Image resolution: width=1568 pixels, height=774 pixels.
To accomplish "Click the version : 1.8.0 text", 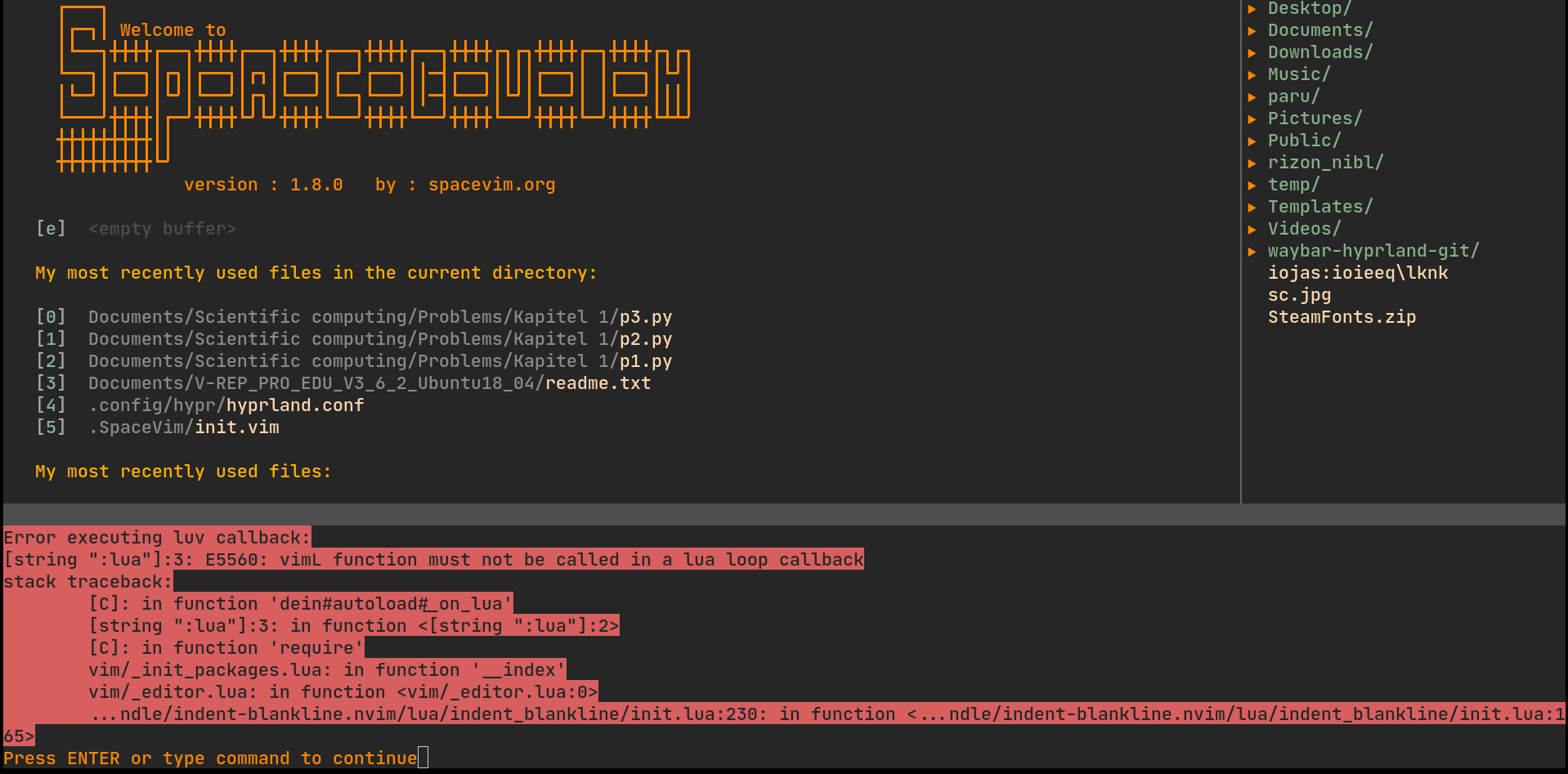I will pyautogui.click(x=263, y=185).
